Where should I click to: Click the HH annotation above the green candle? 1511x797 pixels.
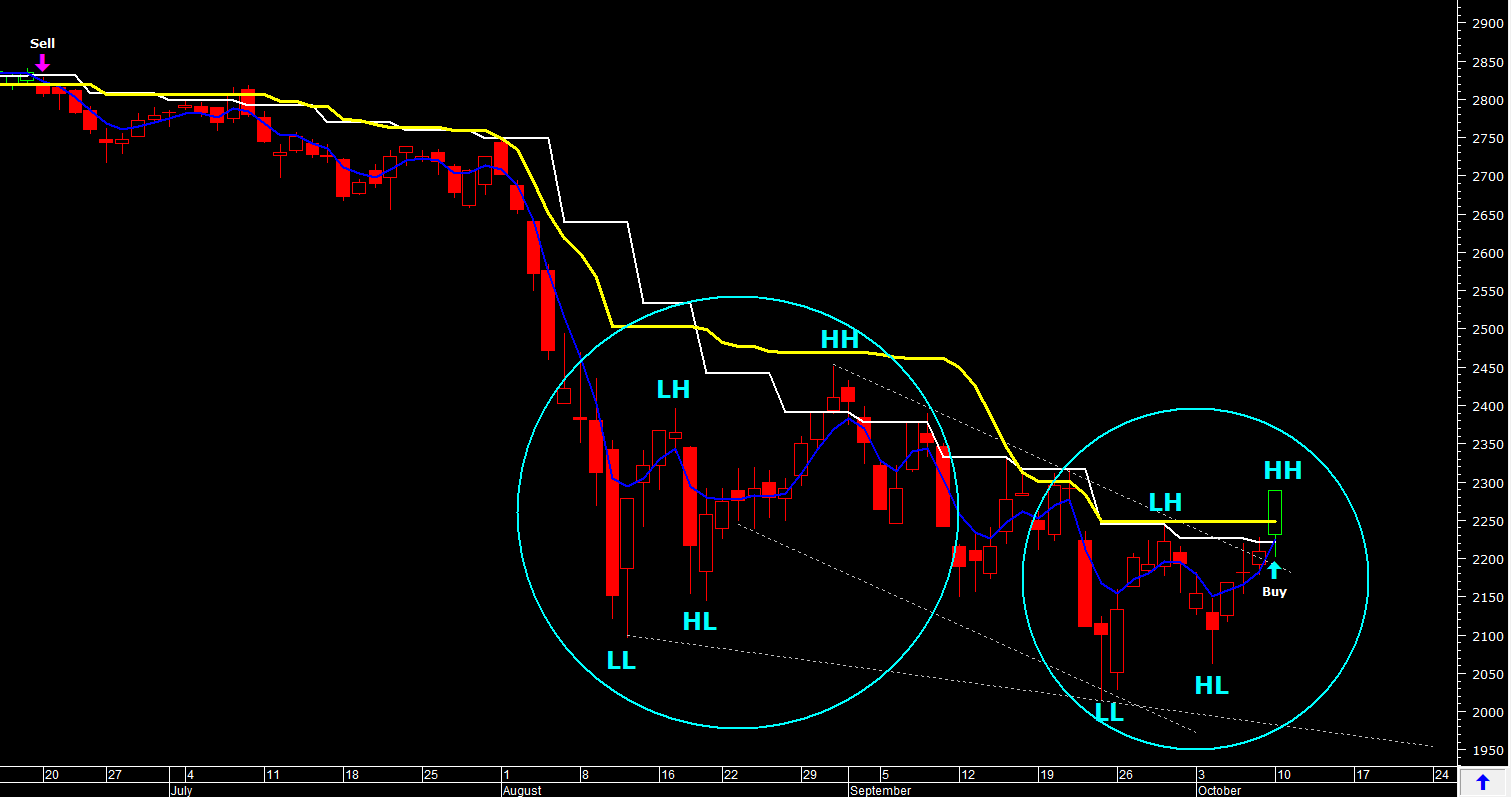[1283, 470]
